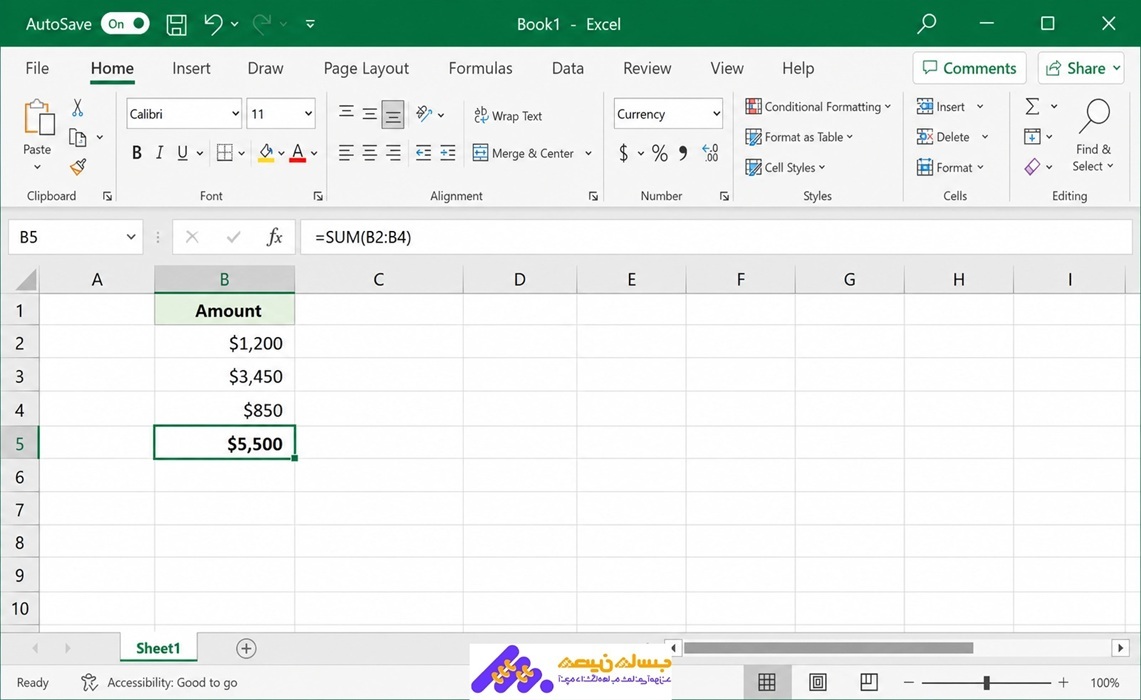
Task: Add a new sheet with plus icon
Action: coord(246,648)
